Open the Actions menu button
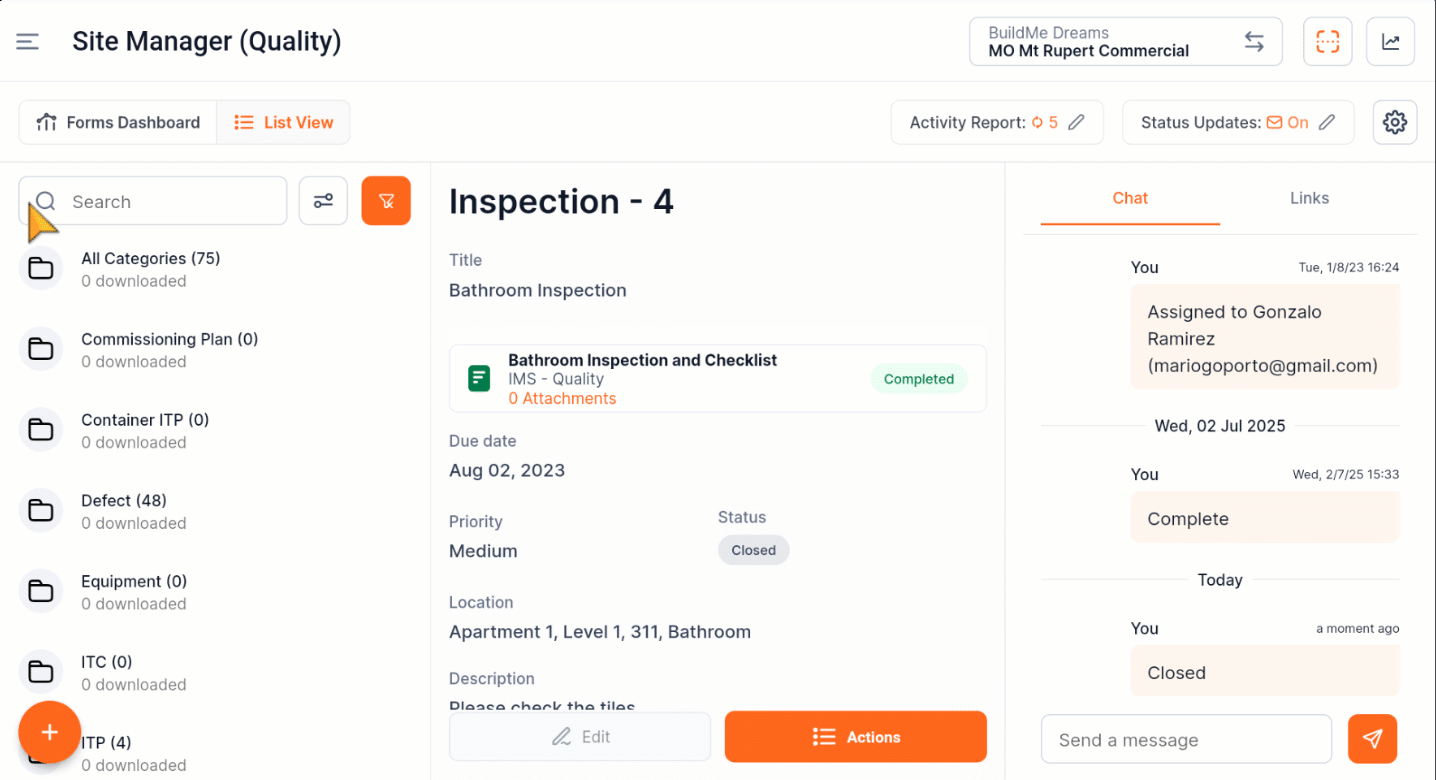The height and width of the screenshot is (780, 1436). [x=856, y=737]
